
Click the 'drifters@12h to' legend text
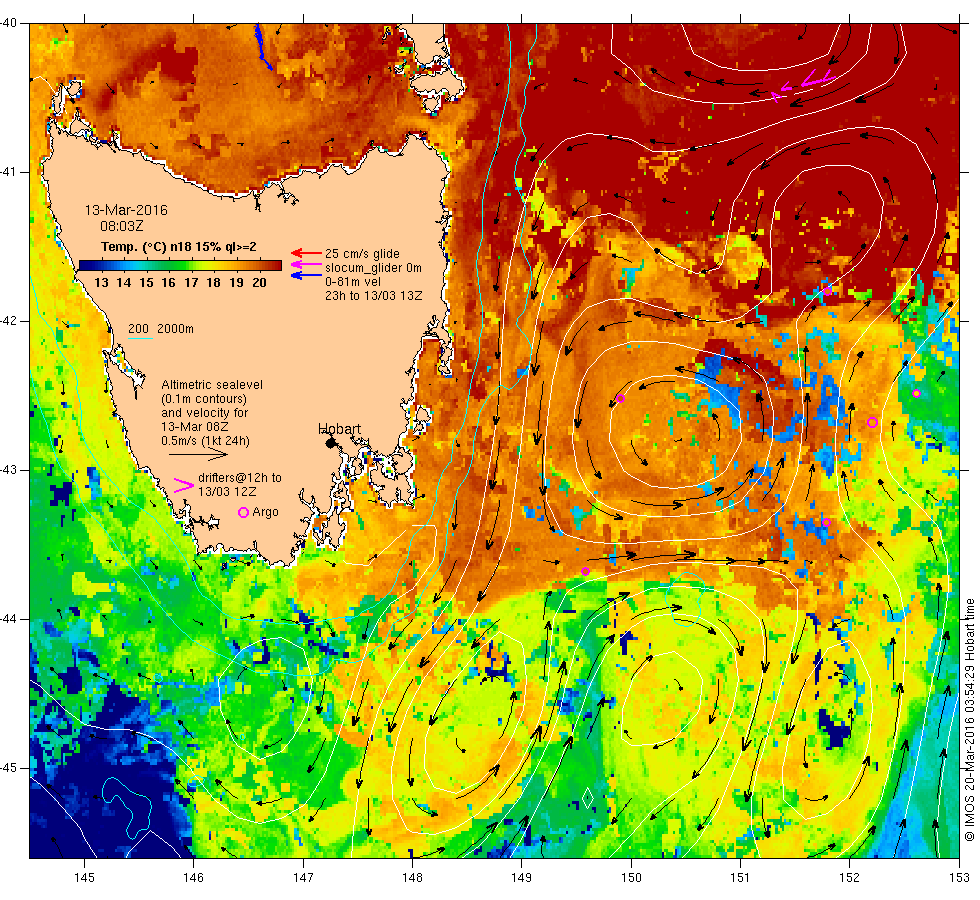click(240, 478)
